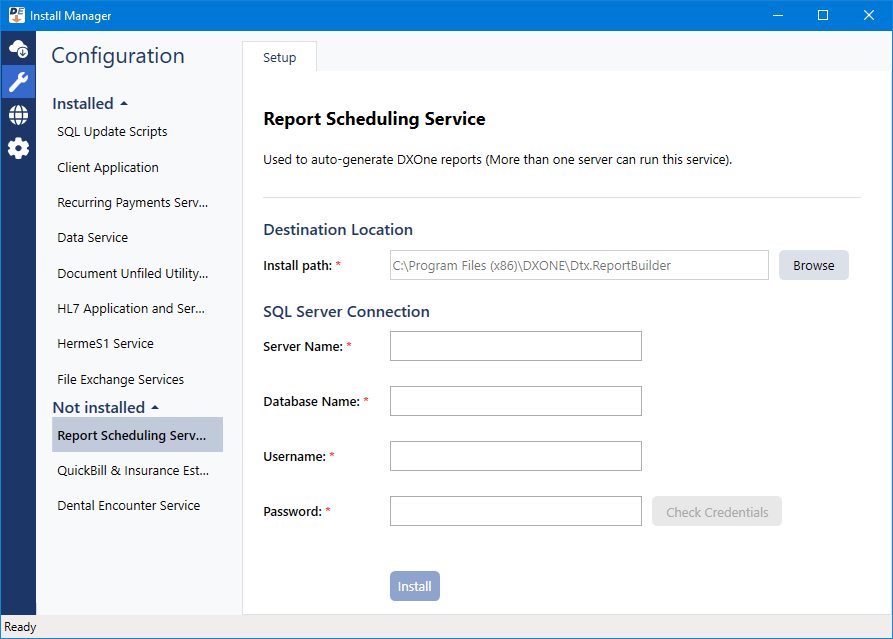Focus the Database Name field
Screen dimensions: 893x639
515,401
